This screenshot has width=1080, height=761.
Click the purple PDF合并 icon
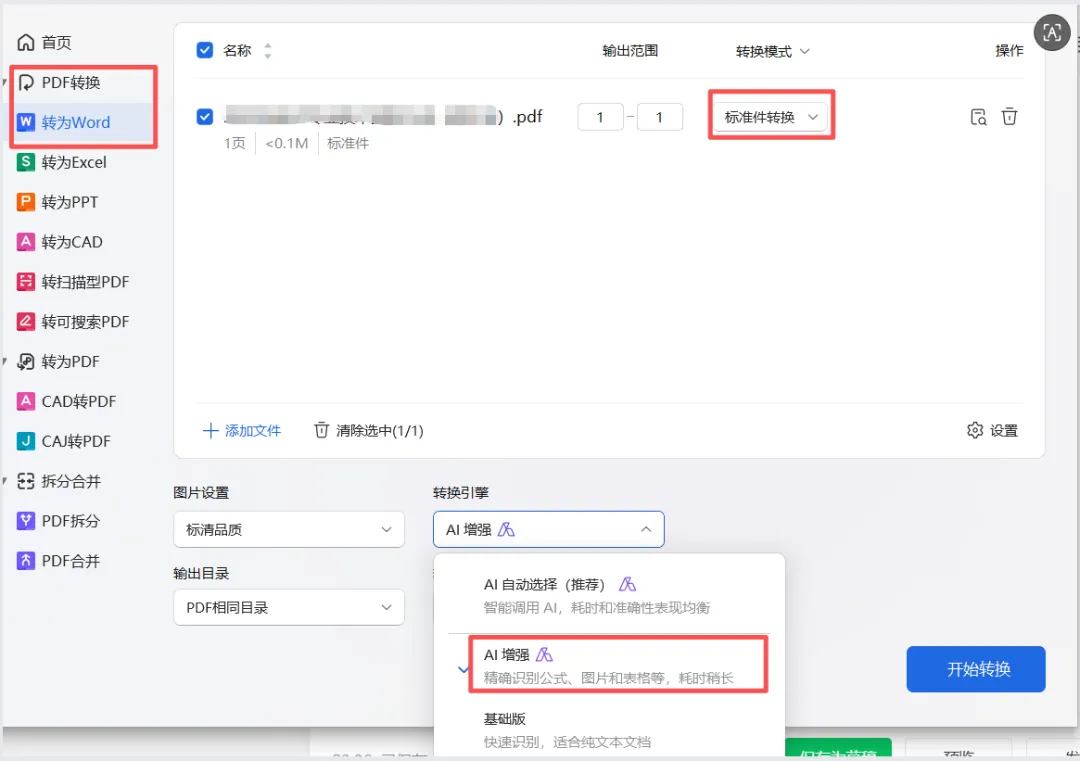pos(25,561)
